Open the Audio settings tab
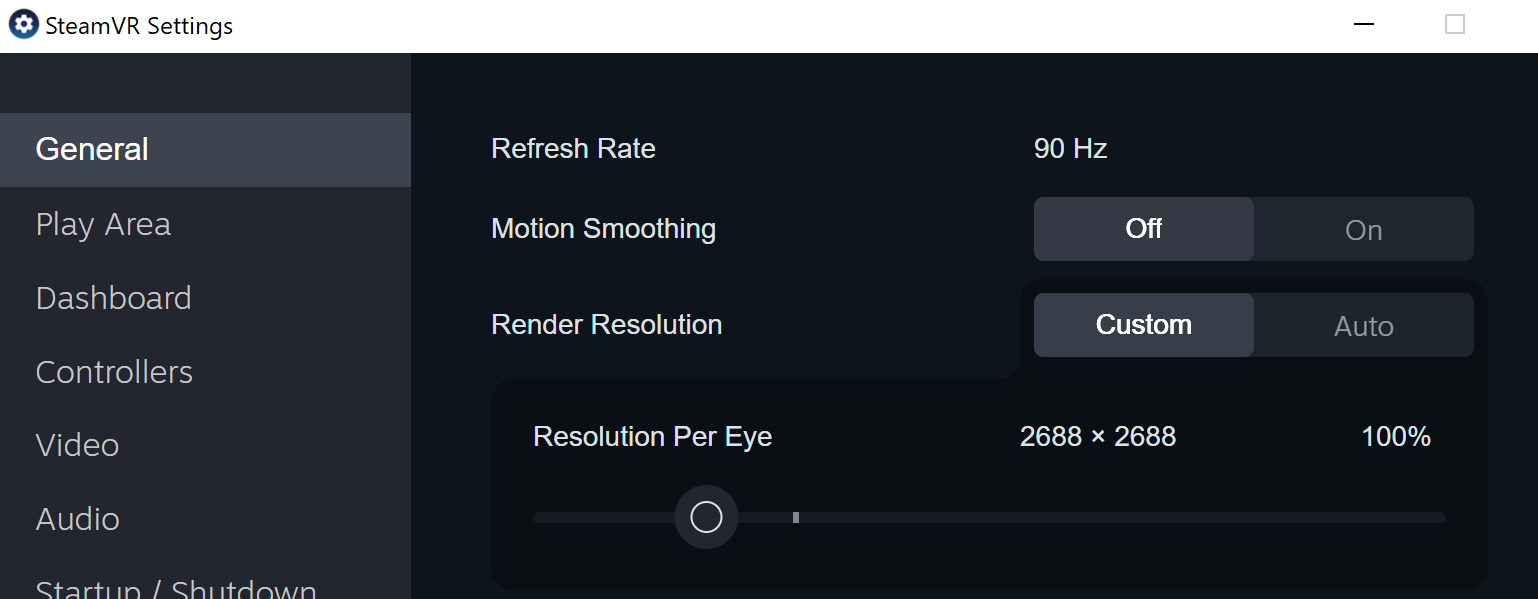Image resolution: width=1538 pixels, height=599 pixels. point(77,519)
